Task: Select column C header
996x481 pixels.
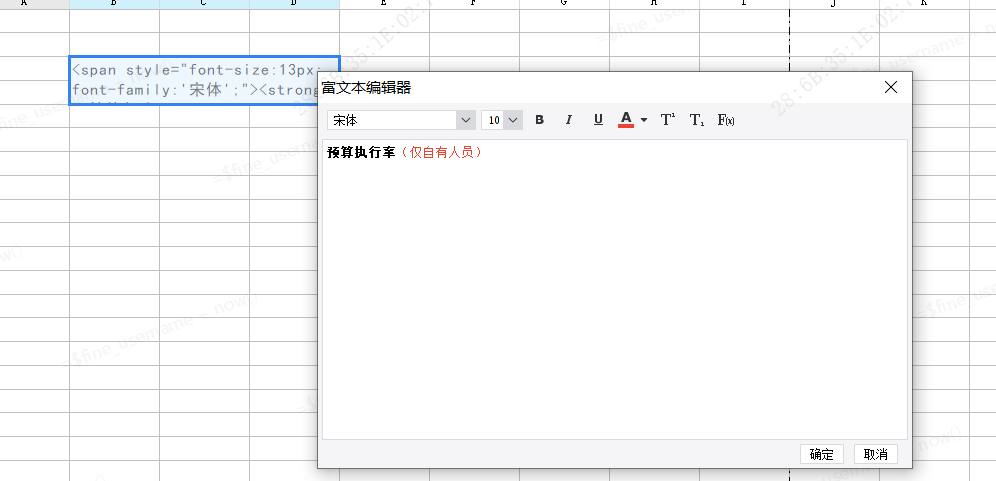Action: (204, 4)
